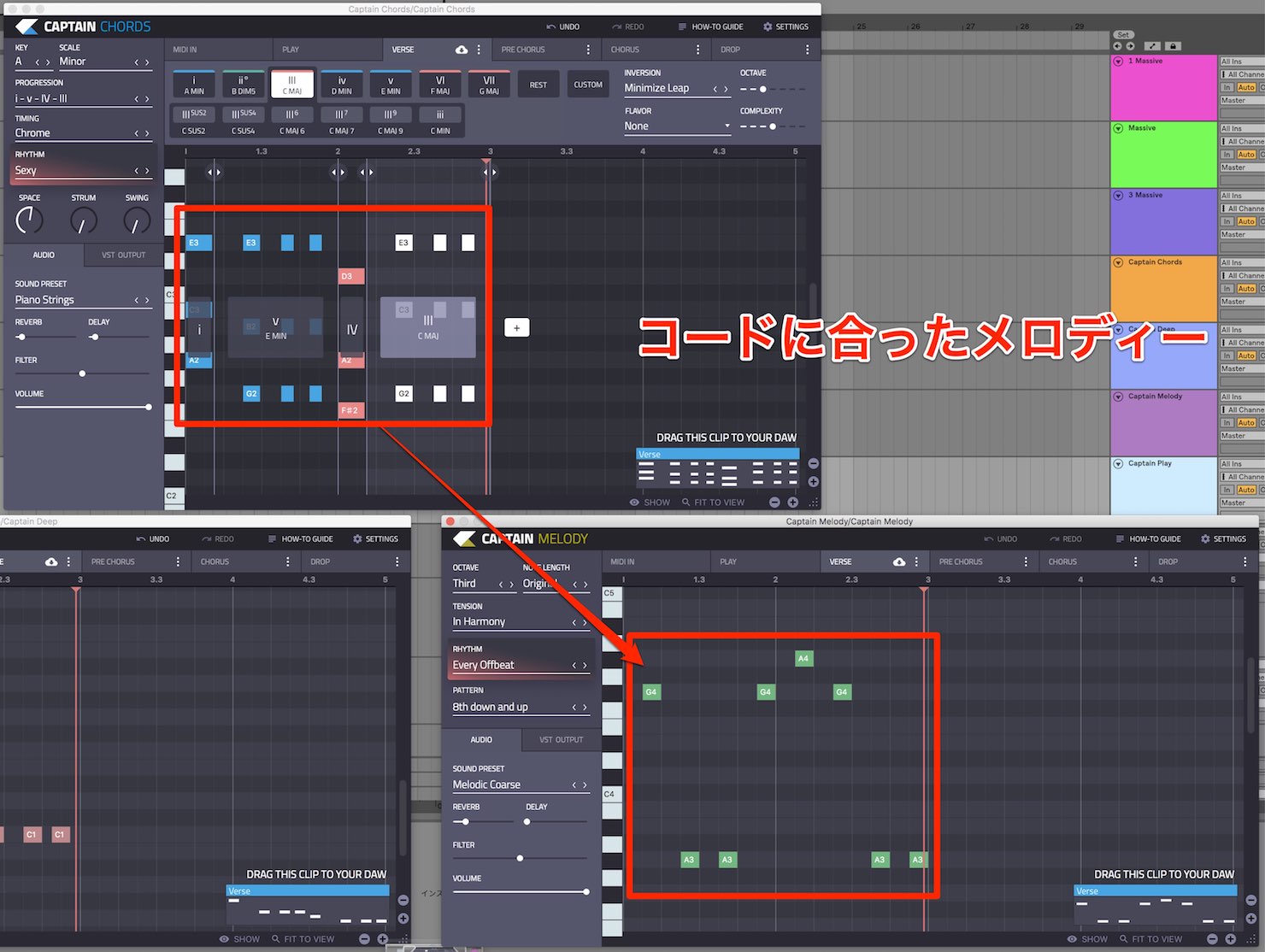This screenshot has height=952, width=1265.
Task: Adjust Volume slider in Captain Chords
Action: click(83, 407)
